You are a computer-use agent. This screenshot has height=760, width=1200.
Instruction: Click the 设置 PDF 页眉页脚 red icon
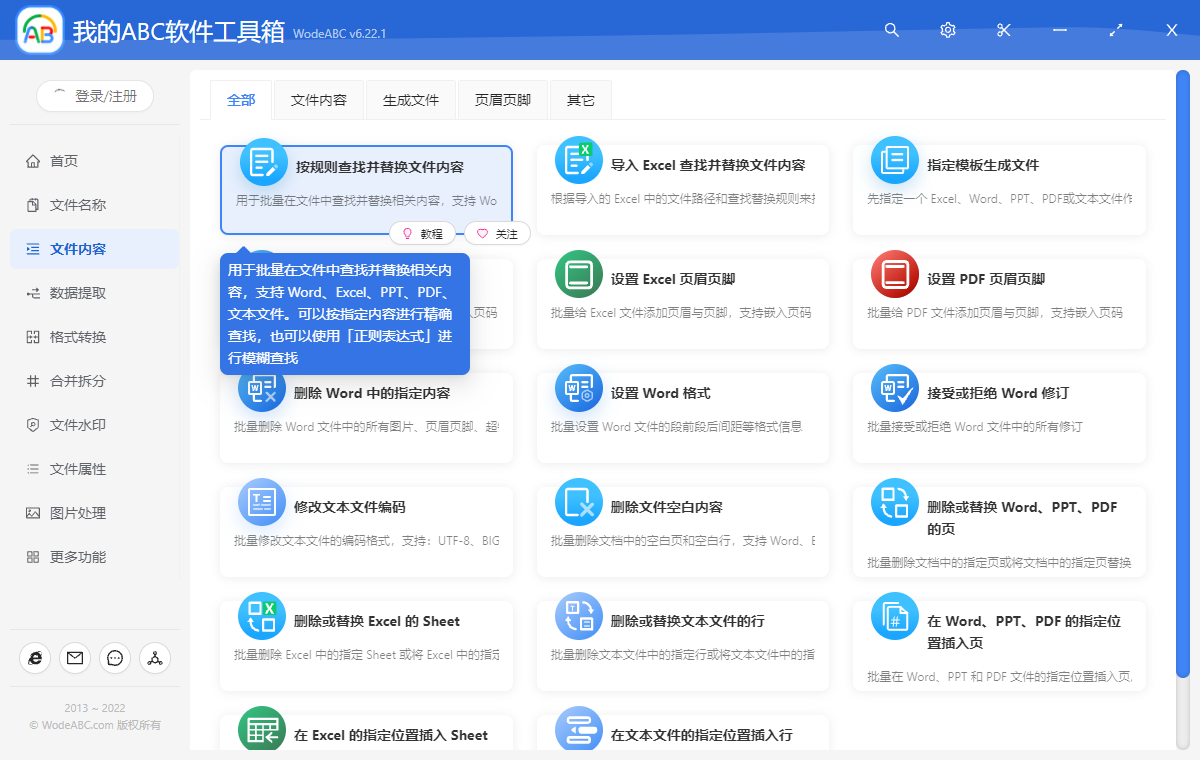click(x=895, y=275)
